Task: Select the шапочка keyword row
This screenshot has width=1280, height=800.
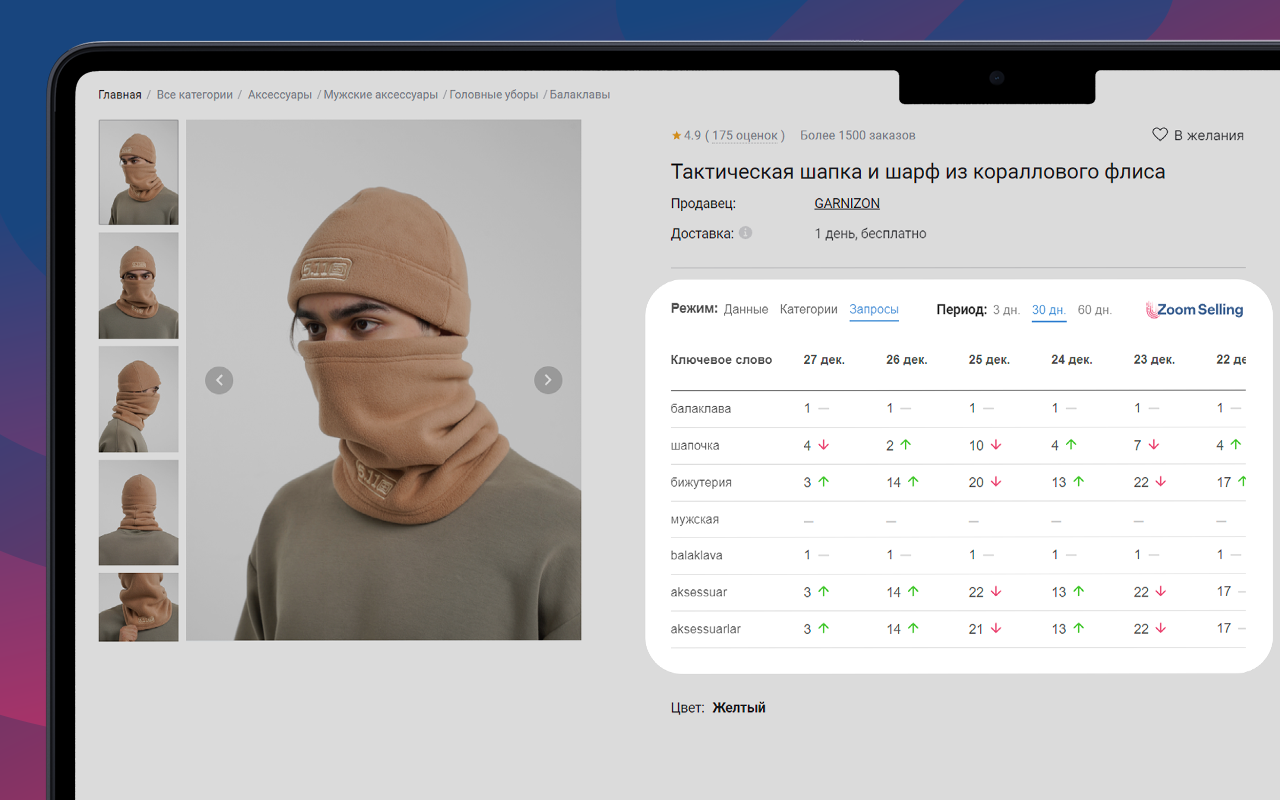Action: click(x=958, y=446)
